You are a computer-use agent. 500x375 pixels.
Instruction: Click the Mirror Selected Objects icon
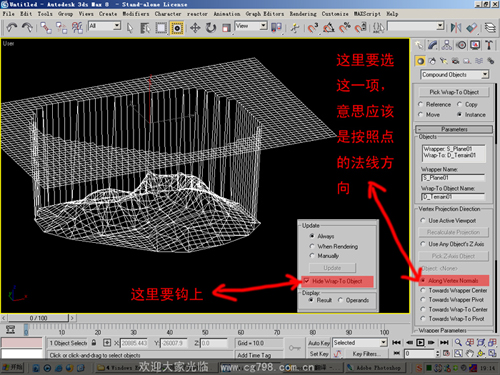456,28
